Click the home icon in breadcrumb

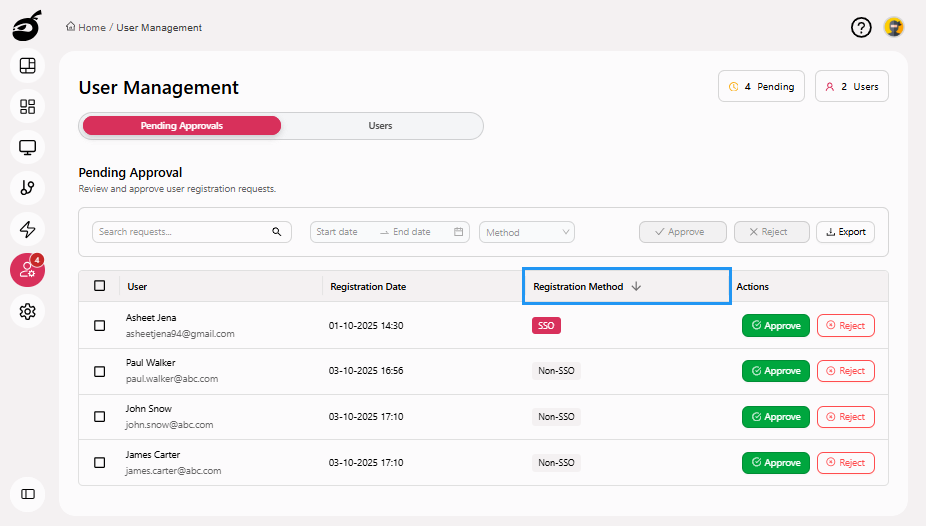(71, 27)
